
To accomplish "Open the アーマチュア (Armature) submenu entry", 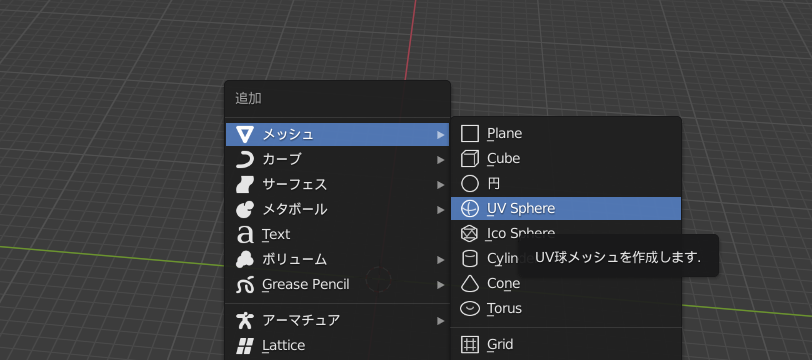I will pyautogui.click(x=338, y=321).
